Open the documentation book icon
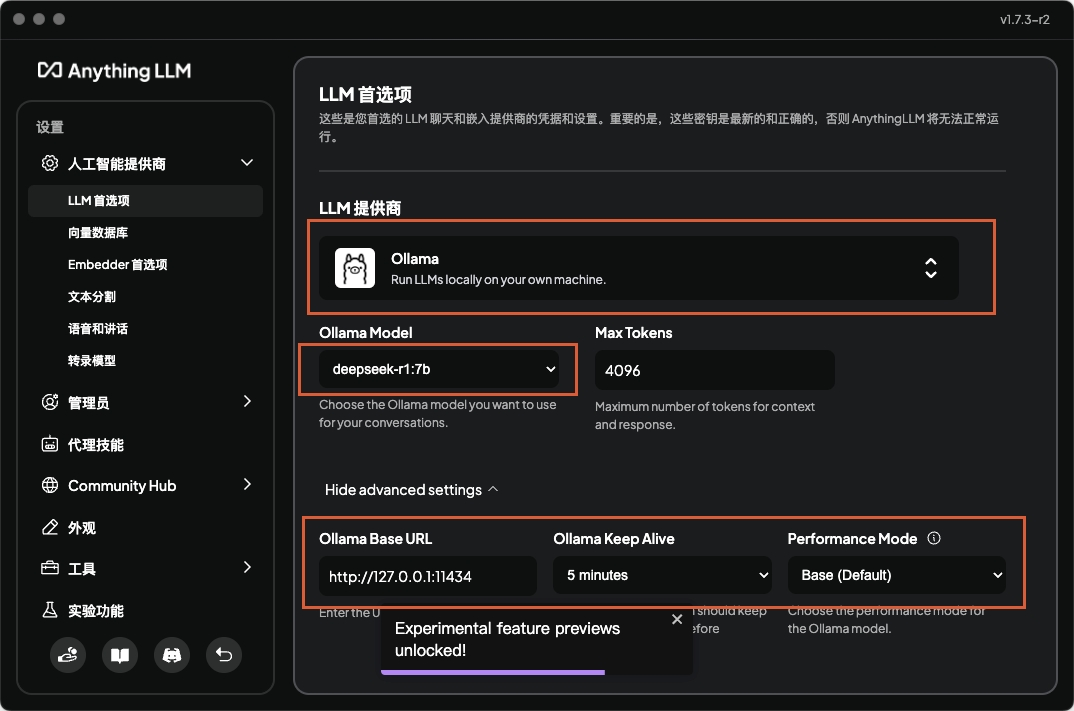The height and width of the screenshot is (711, 1074). click(x=120, y=655)
